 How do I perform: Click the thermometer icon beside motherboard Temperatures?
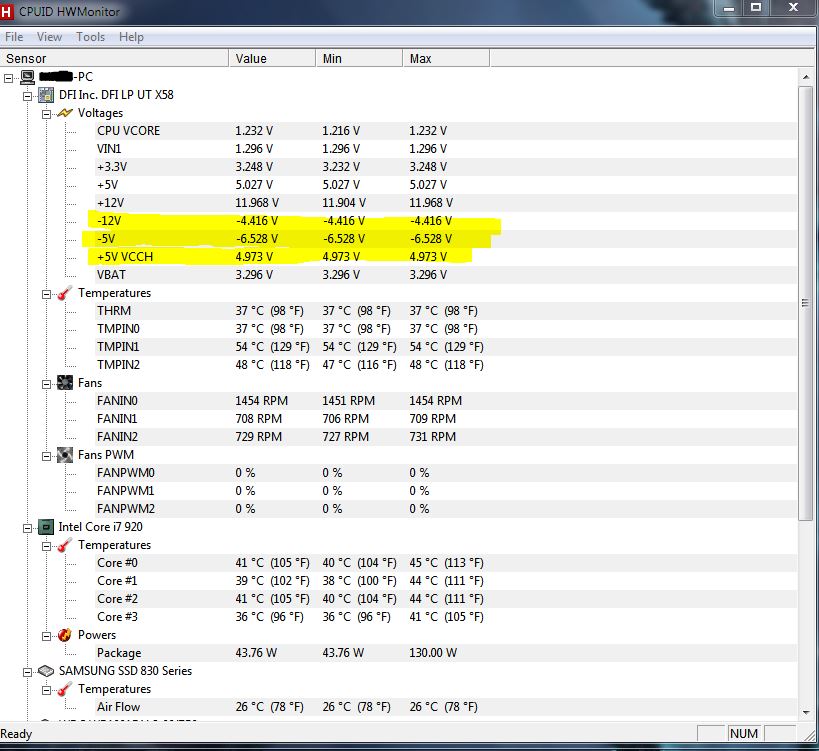coord(64,294)
